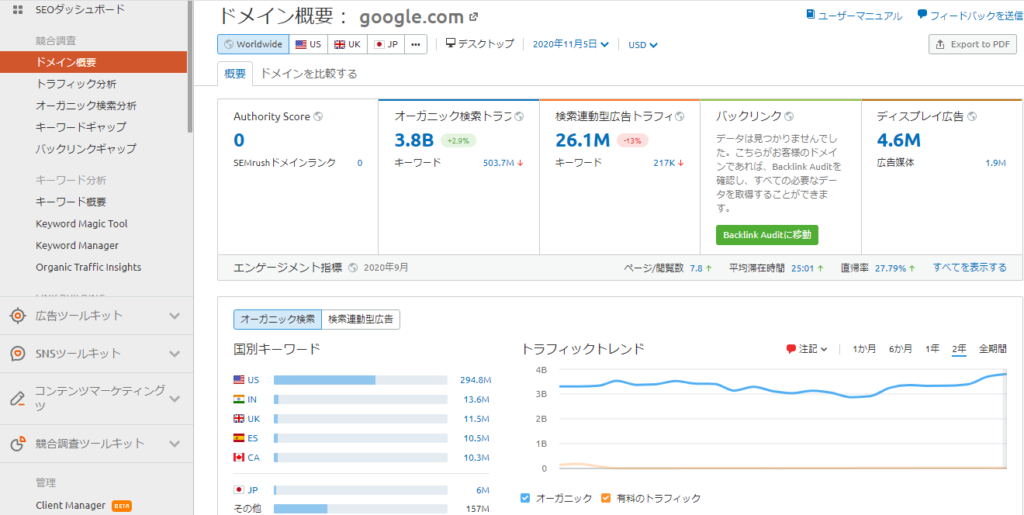1024x515 pixels.
Task: Click India flag in 国別キーワード list
Action: 238,399
